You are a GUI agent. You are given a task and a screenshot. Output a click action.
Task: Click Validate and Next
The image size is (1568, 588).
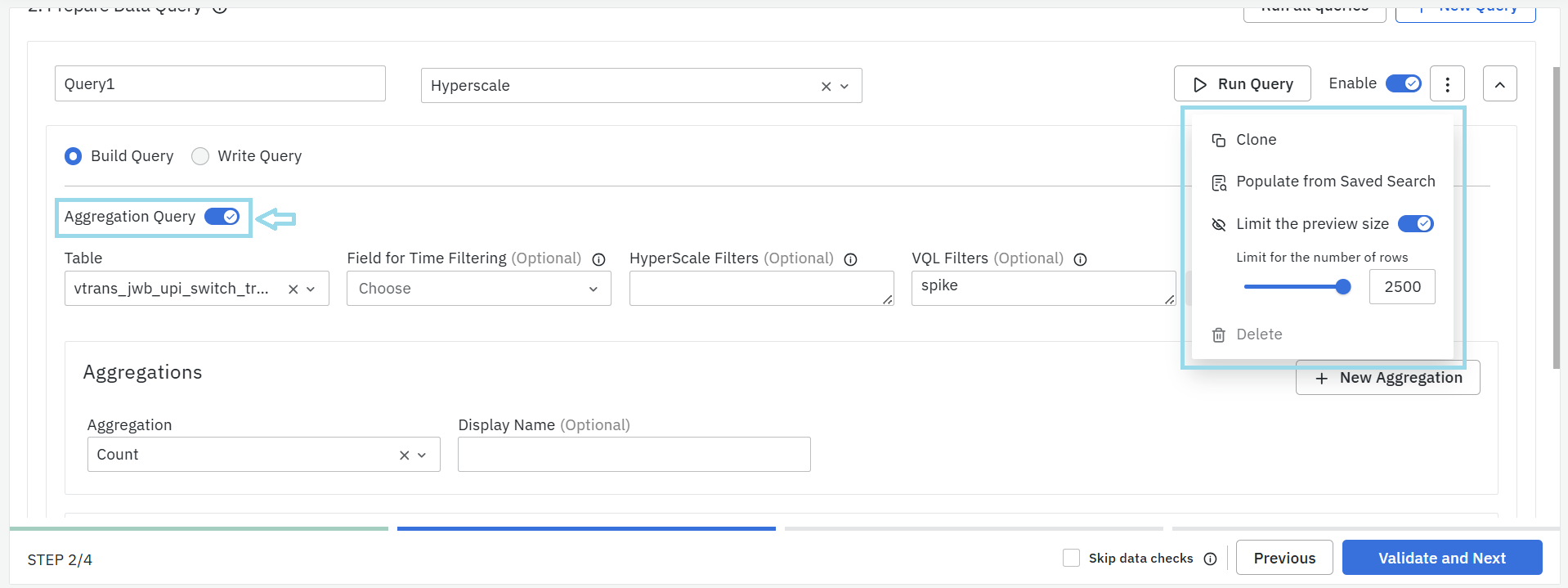(x=1441, y=558)
